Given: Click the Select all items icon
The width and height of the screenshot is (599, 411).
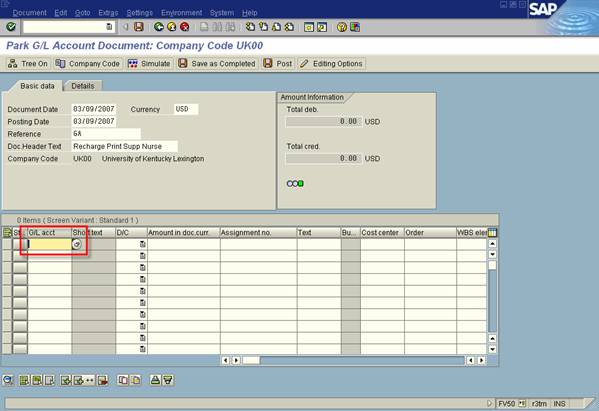Looking at the screenshot, I should (x=24, y=380).
